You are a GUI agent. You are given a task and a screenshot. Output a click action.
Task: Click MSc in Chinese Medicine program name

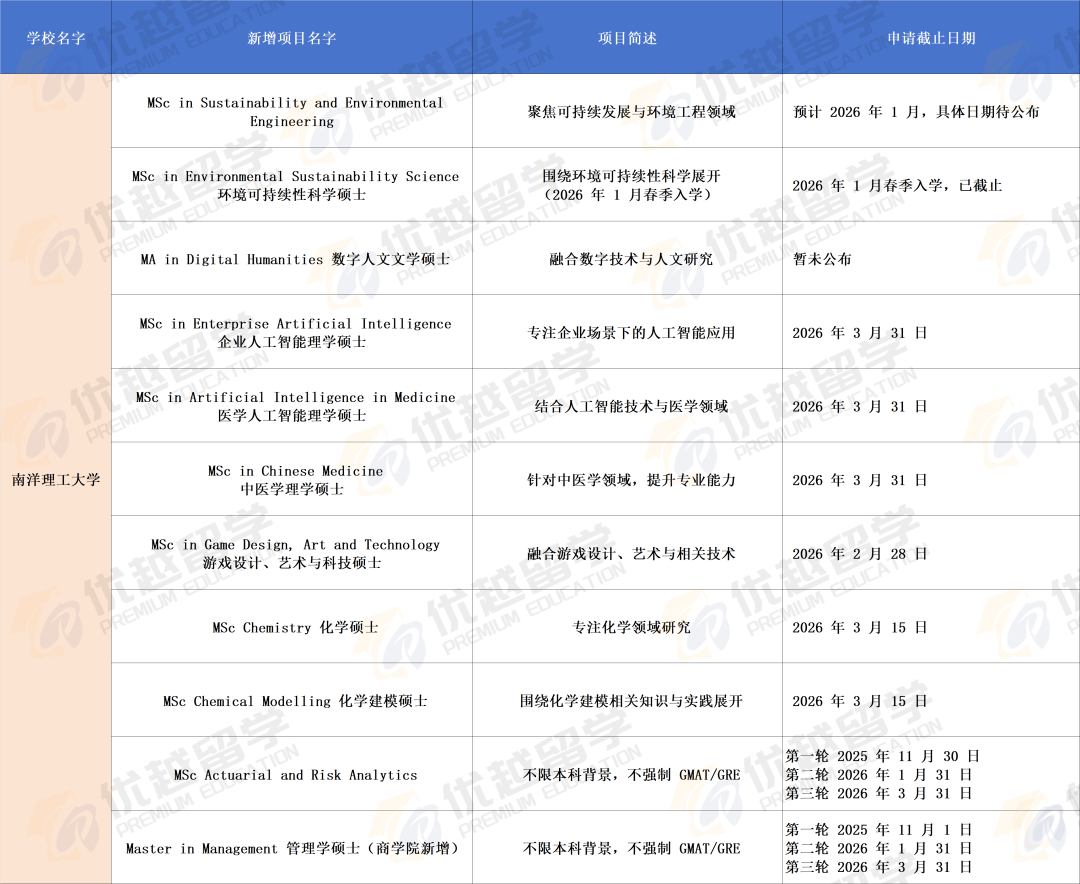[293, 480]
